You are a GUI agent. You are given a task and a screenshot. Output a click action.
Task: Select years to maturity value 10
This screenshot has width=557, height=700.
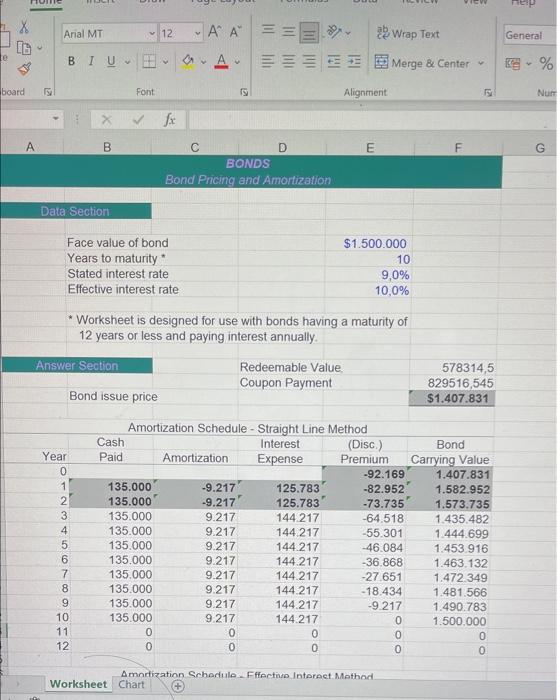click(x=403, y=259)
